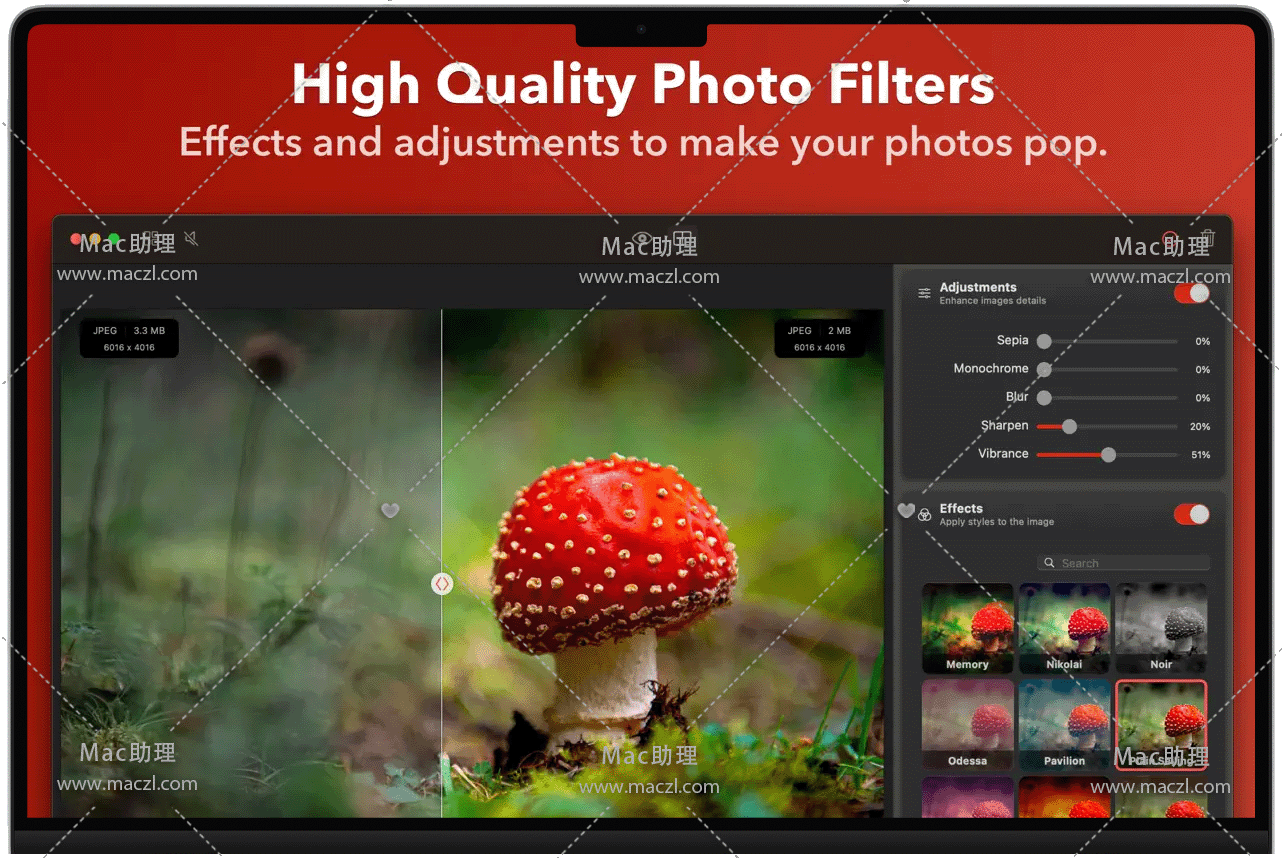Apply the Nikolai effect thumbnail

click(x=1064, y=628)
